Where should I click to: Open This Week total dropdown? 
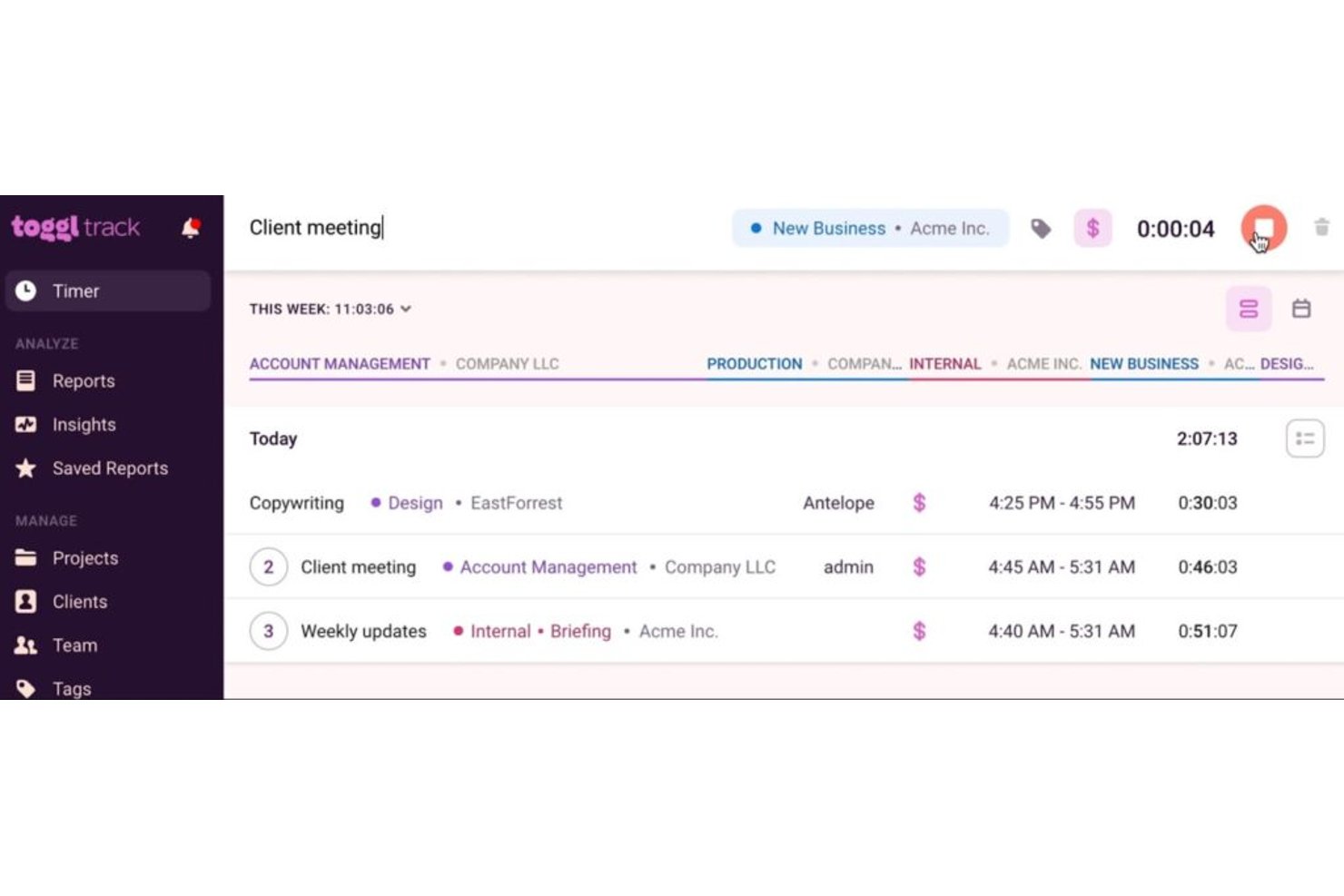point(331,309)
